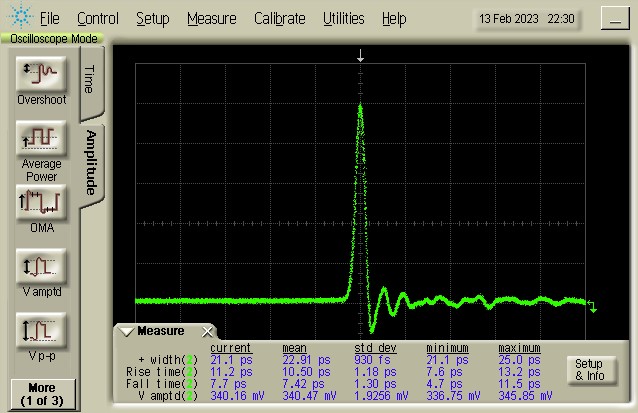Screen dimensions: 638x413
Task: Close the Measure results panel
Action: (207, 332)
